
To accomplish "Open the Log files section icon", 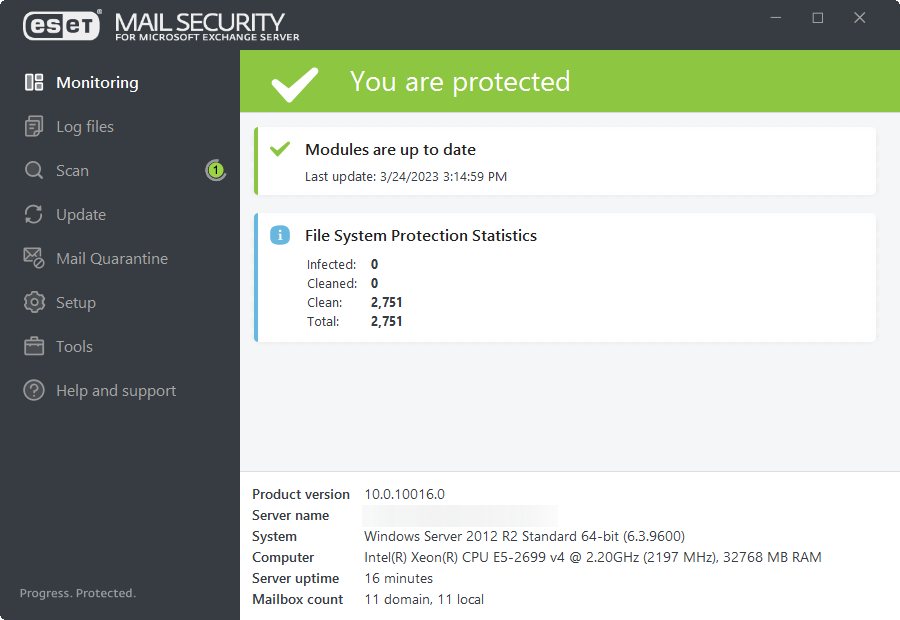I will click(33, 126).
